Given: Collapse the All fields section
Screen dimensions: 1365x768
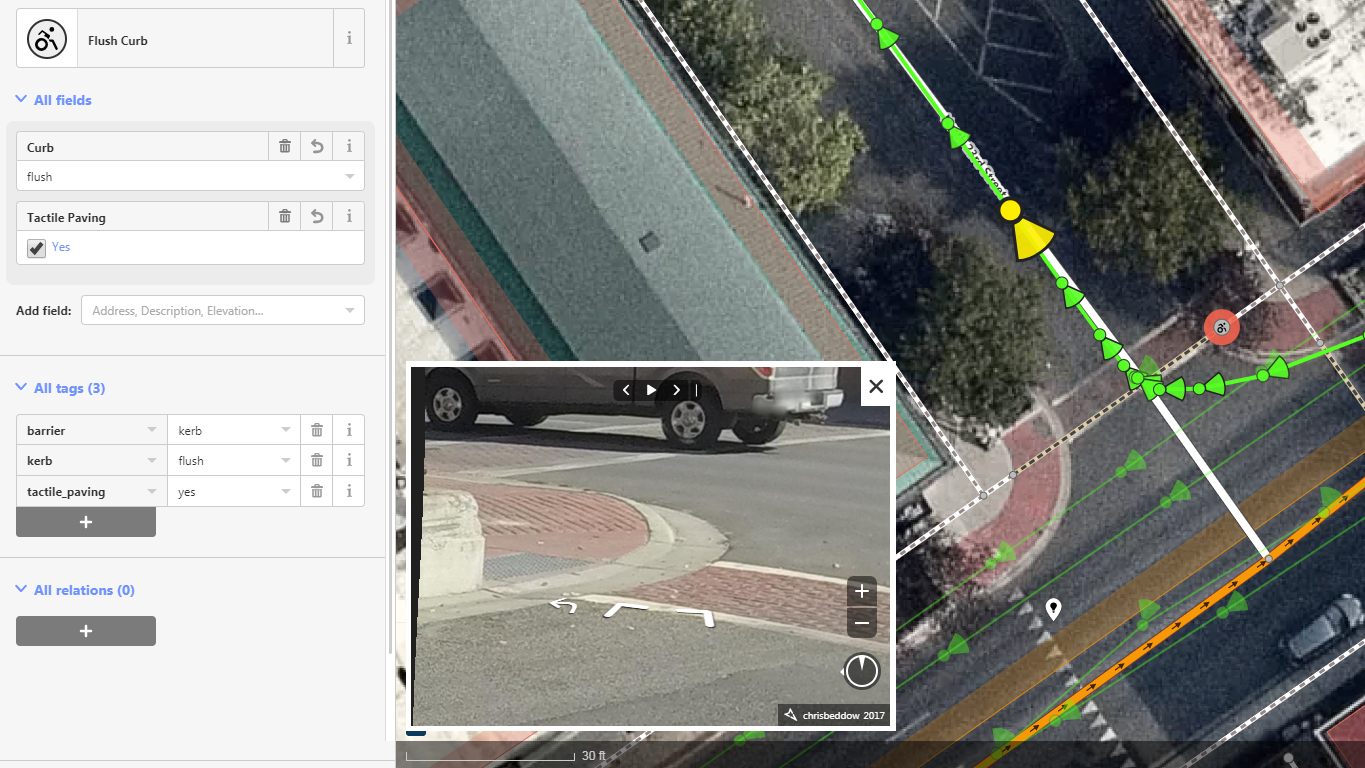Looking at the screenshot, I should [x=62, y=100].
